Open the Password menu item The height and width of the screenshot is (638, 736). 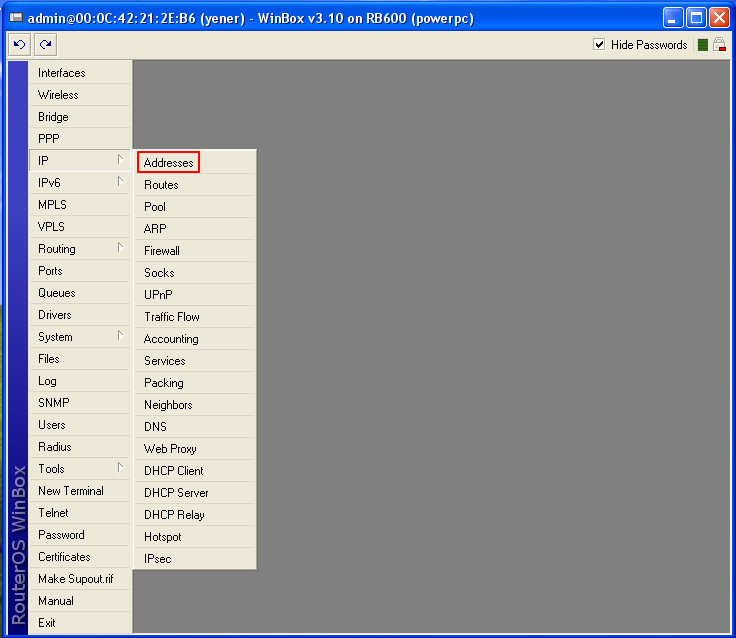coord(80,535)
